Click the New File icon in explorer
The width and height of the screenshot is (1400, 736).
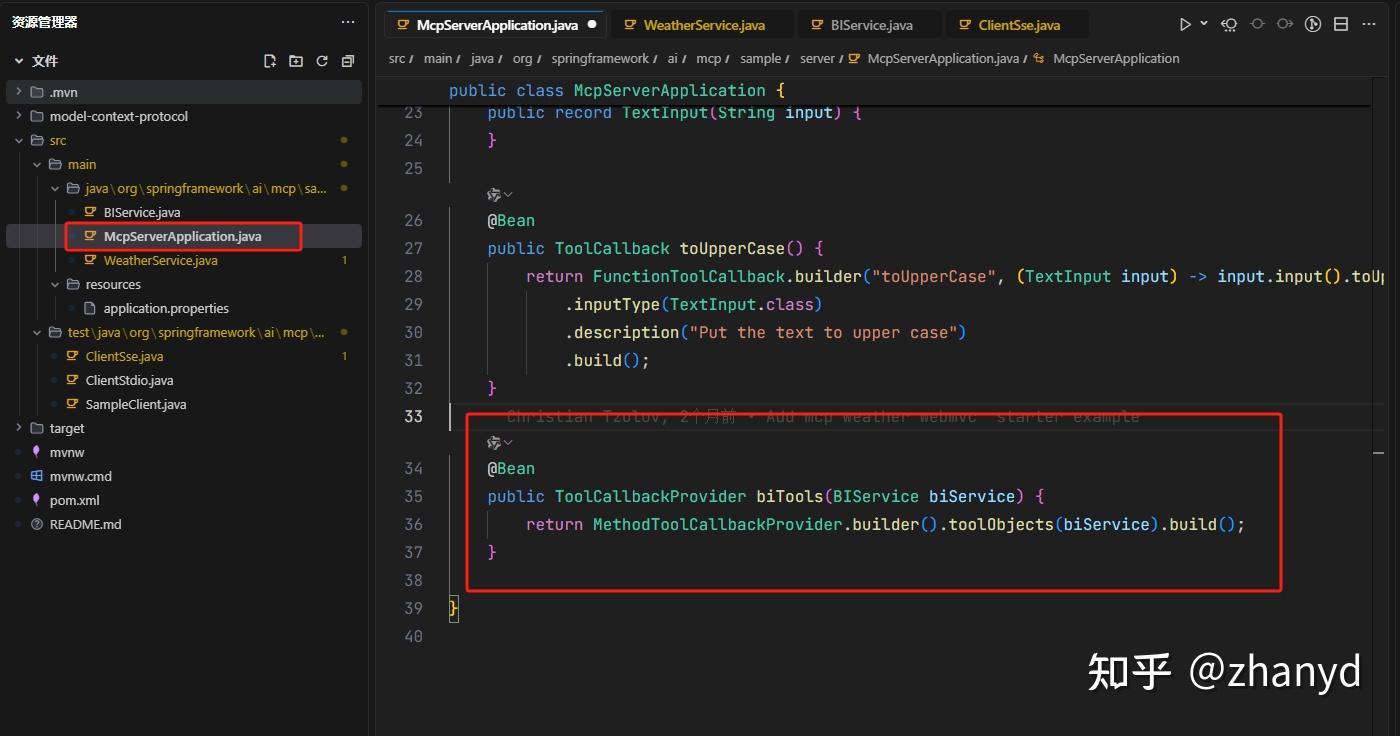click(x=270, y=61)
